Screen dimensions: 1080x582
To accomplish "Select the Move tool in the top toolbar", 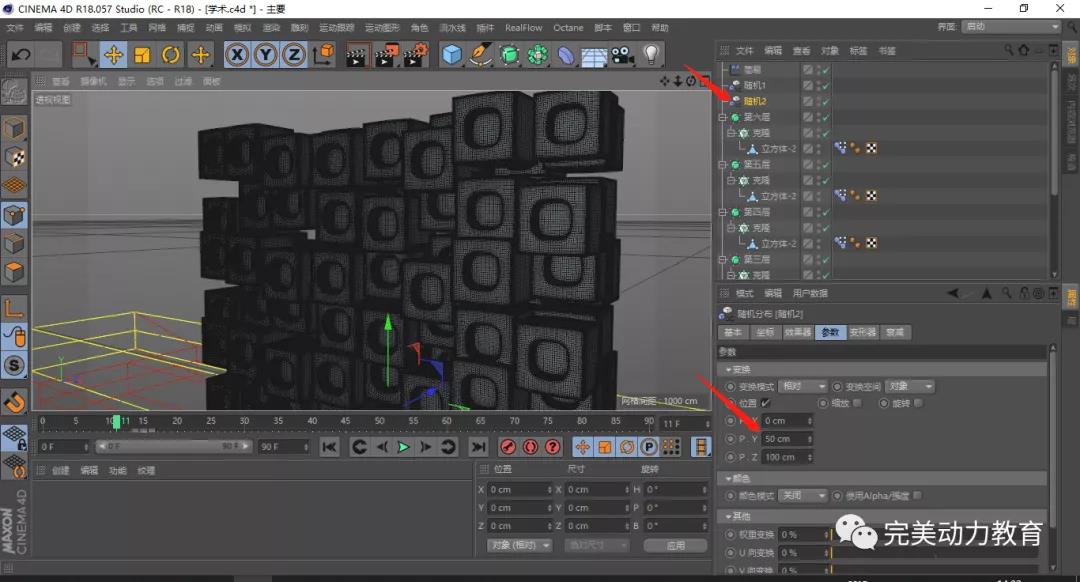I will pyautogui.click(x=112, y=54).
